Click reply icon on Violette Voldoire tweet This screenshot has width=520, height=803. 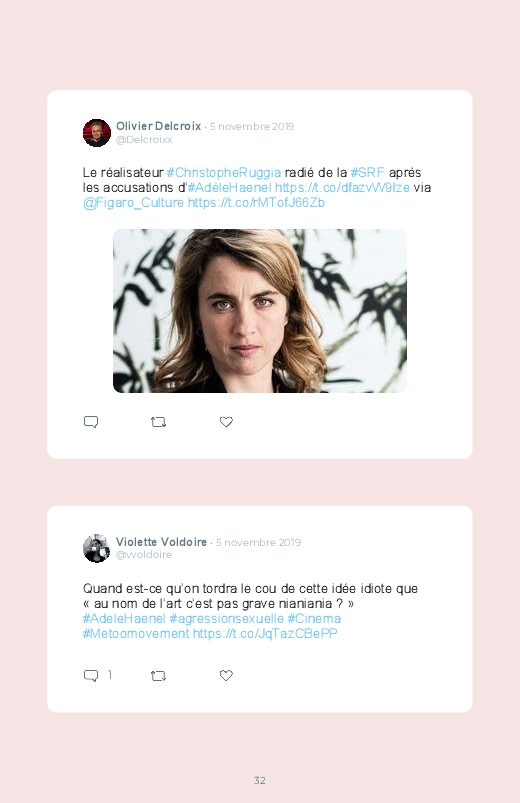[x=91, y=675]
